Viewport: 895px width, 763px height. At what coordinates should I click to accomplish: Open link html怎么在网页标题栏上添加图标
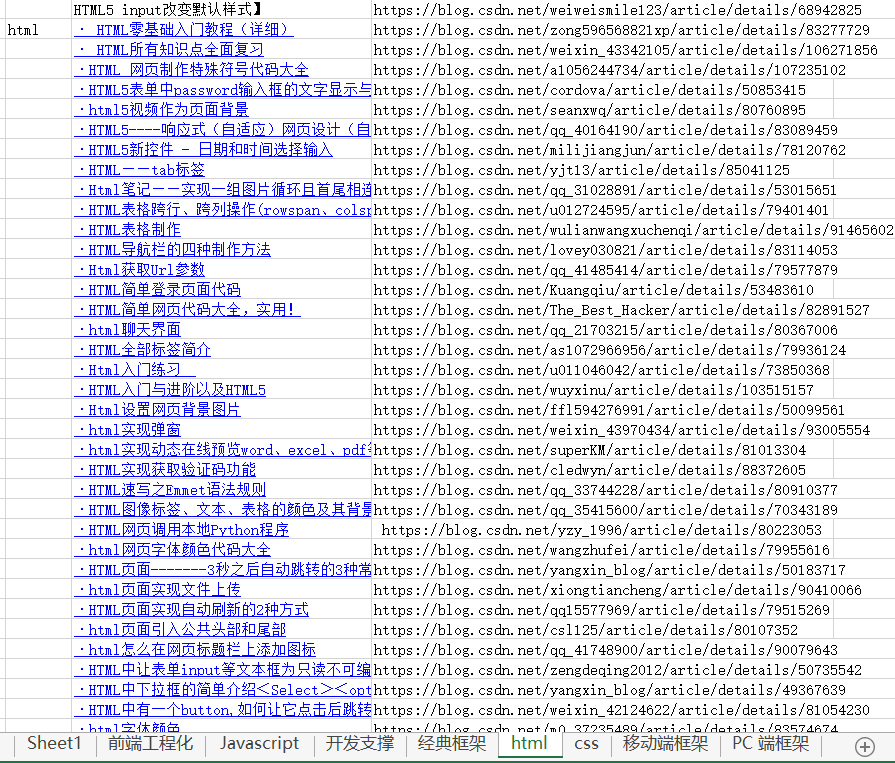(195, 649)
